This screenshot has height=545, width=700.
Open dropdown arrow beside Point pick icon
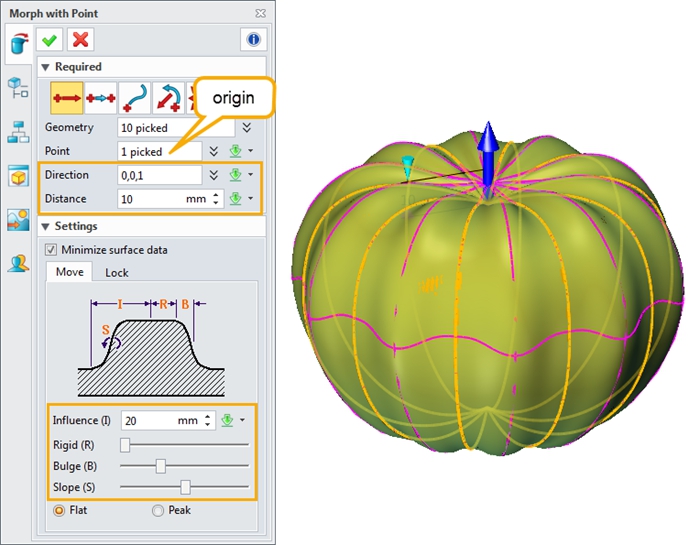(x=250, y=151)
